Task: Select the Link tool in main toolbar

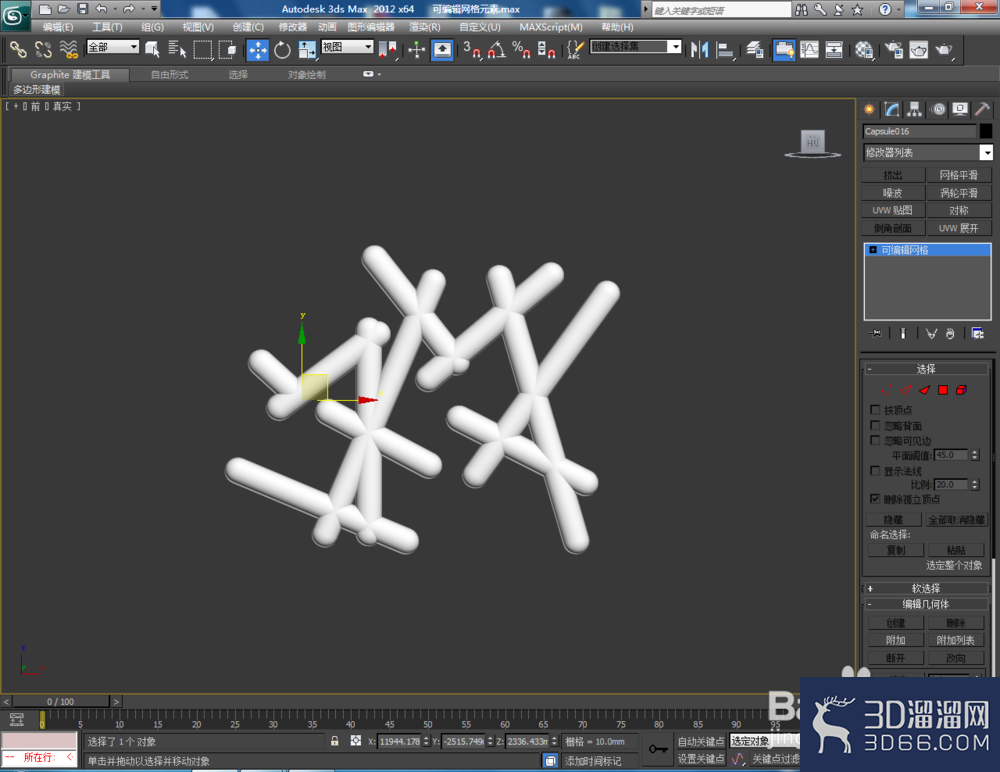Action: coord(18,49)
